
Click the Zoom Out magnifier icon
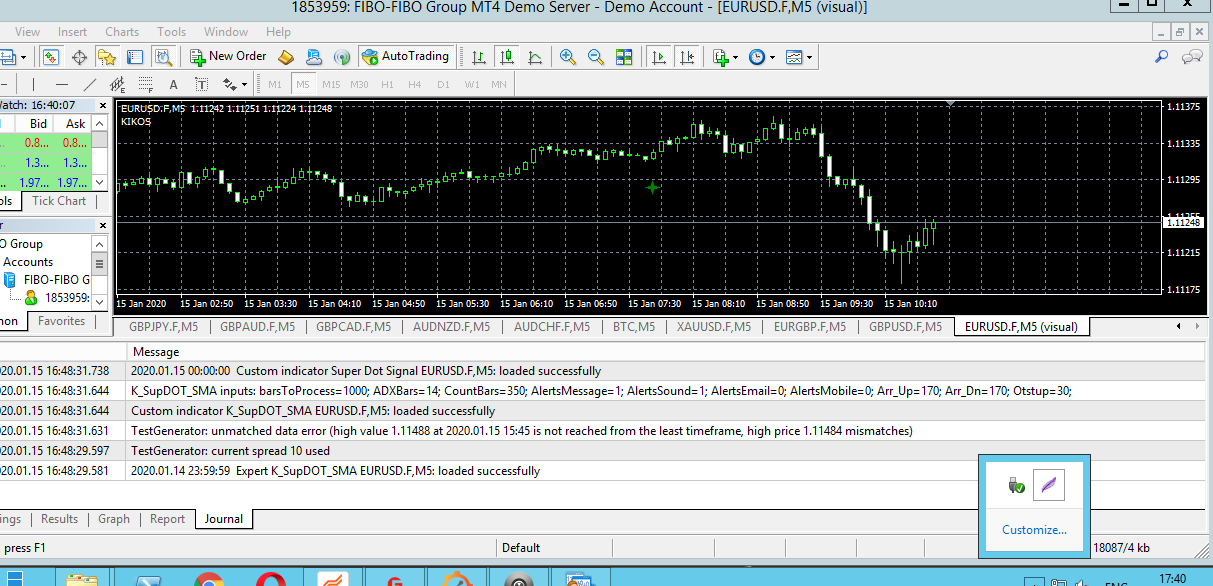click(596, 57)
